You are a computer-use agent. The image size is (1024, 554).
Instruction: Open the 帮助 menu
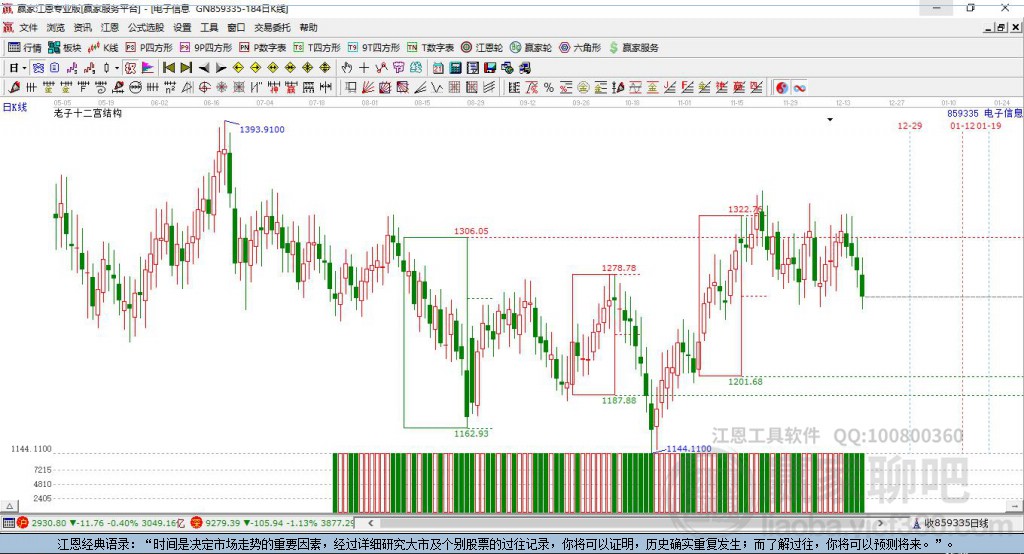(x=308, y=27)
